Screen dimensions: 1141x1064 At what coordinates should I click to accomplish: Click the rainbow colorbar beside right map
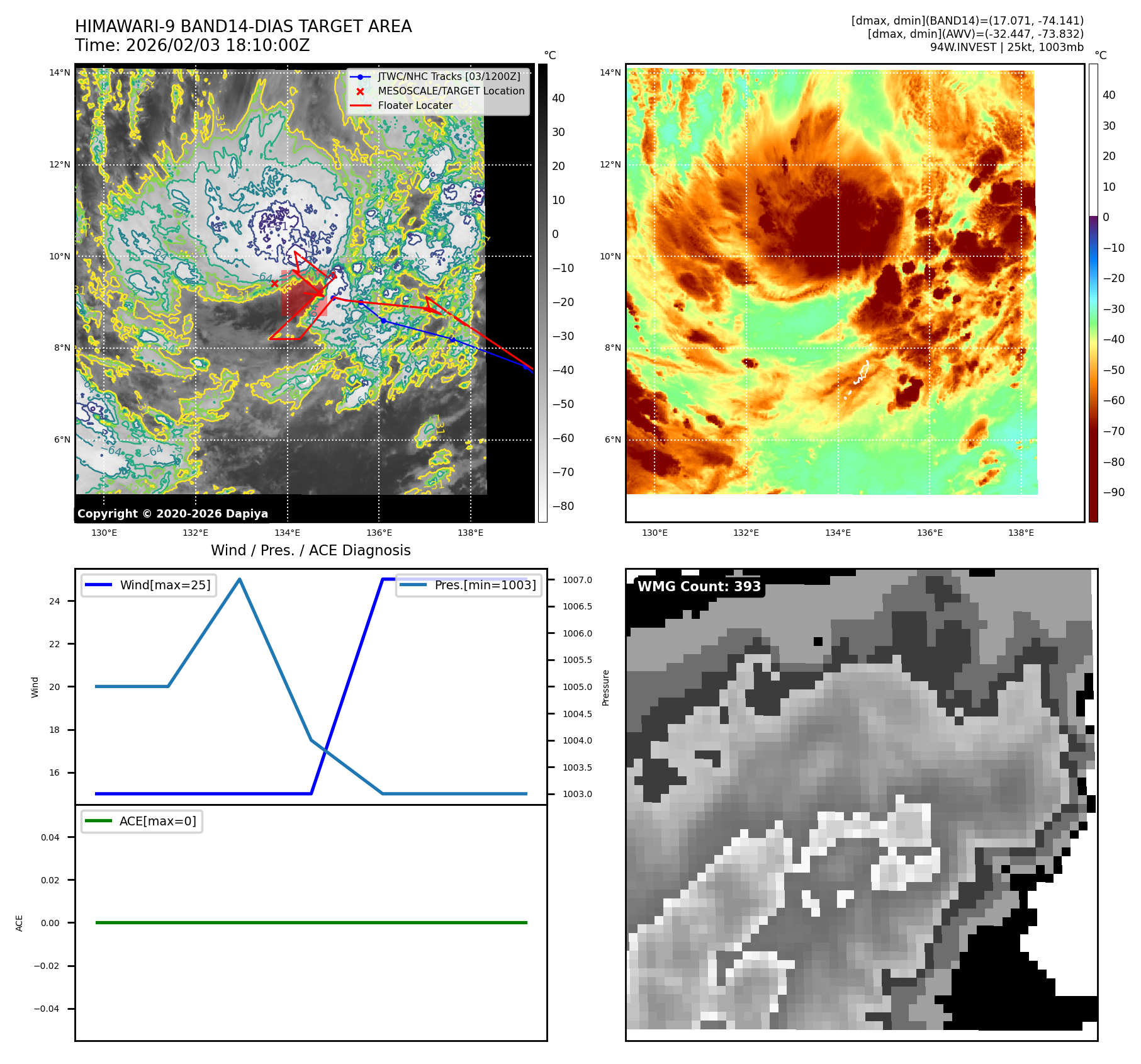pyautogui.click(x=1093, y=293)
